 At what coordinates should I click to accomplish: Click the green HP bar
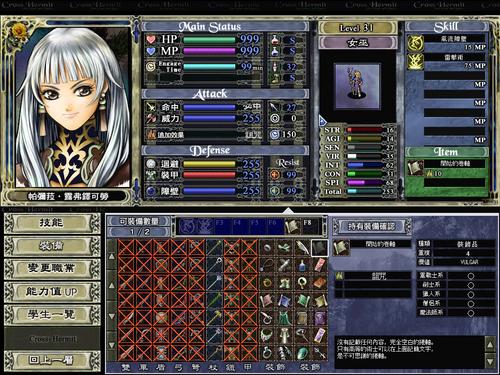coord(209,40)
